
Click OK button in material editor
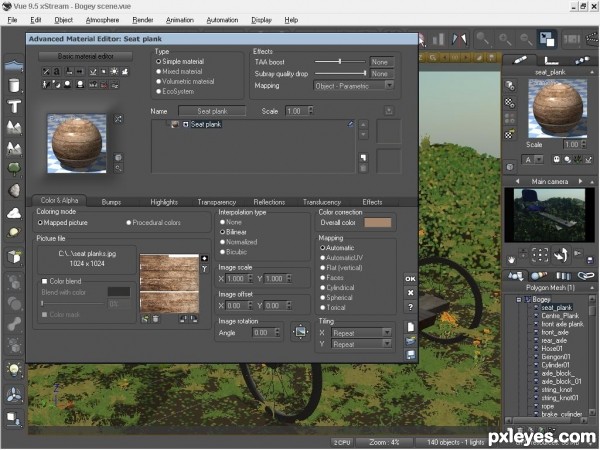(410, 279)
